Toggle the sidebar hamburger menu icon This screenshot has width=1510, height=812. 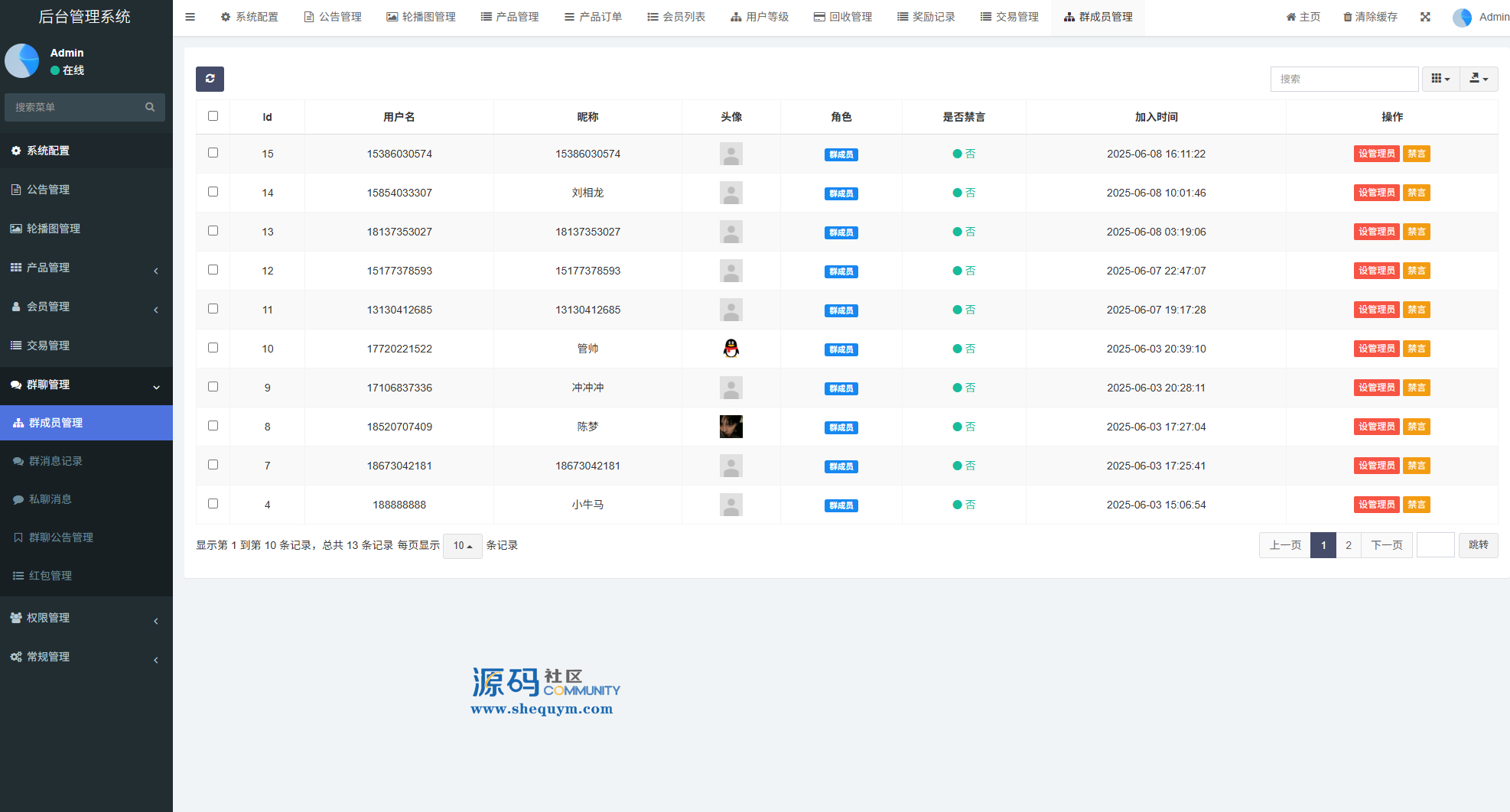click(190, 17)
